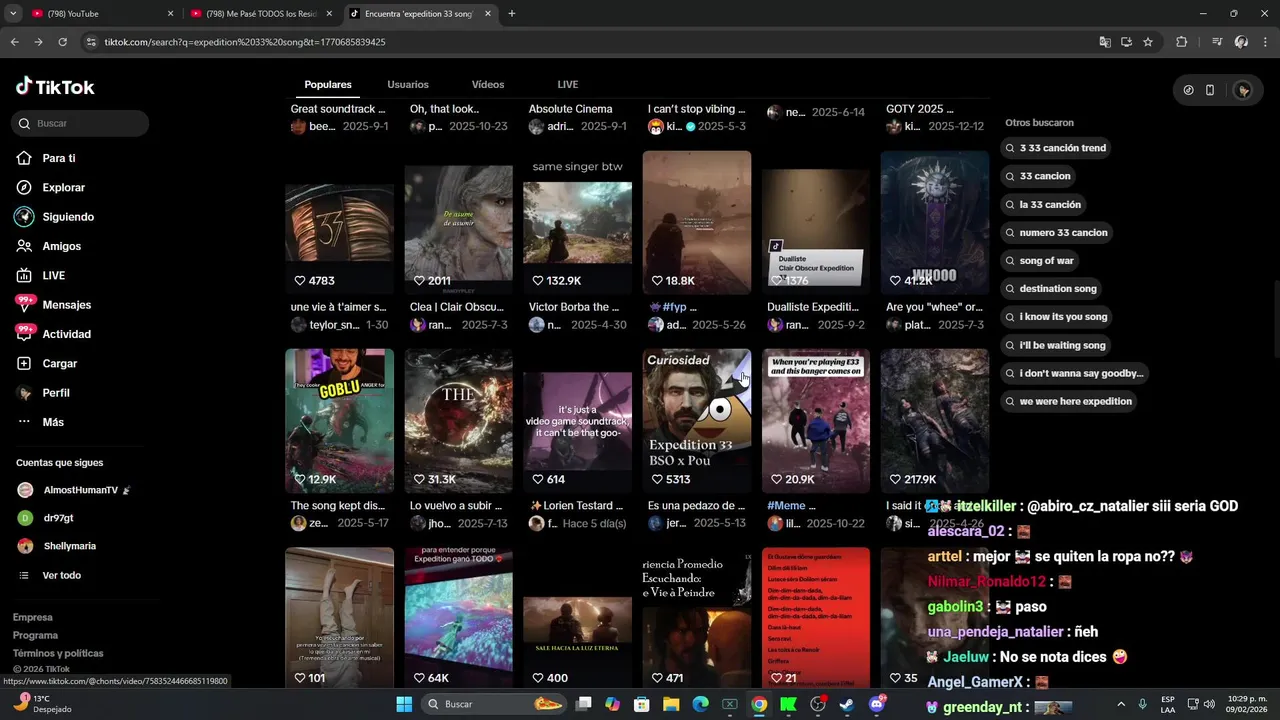Image resolution: width=1280 pixels, height=720 pixels.
Task: Click the '#Meme' hashtag caption
Action: click(x=791, y=506)
